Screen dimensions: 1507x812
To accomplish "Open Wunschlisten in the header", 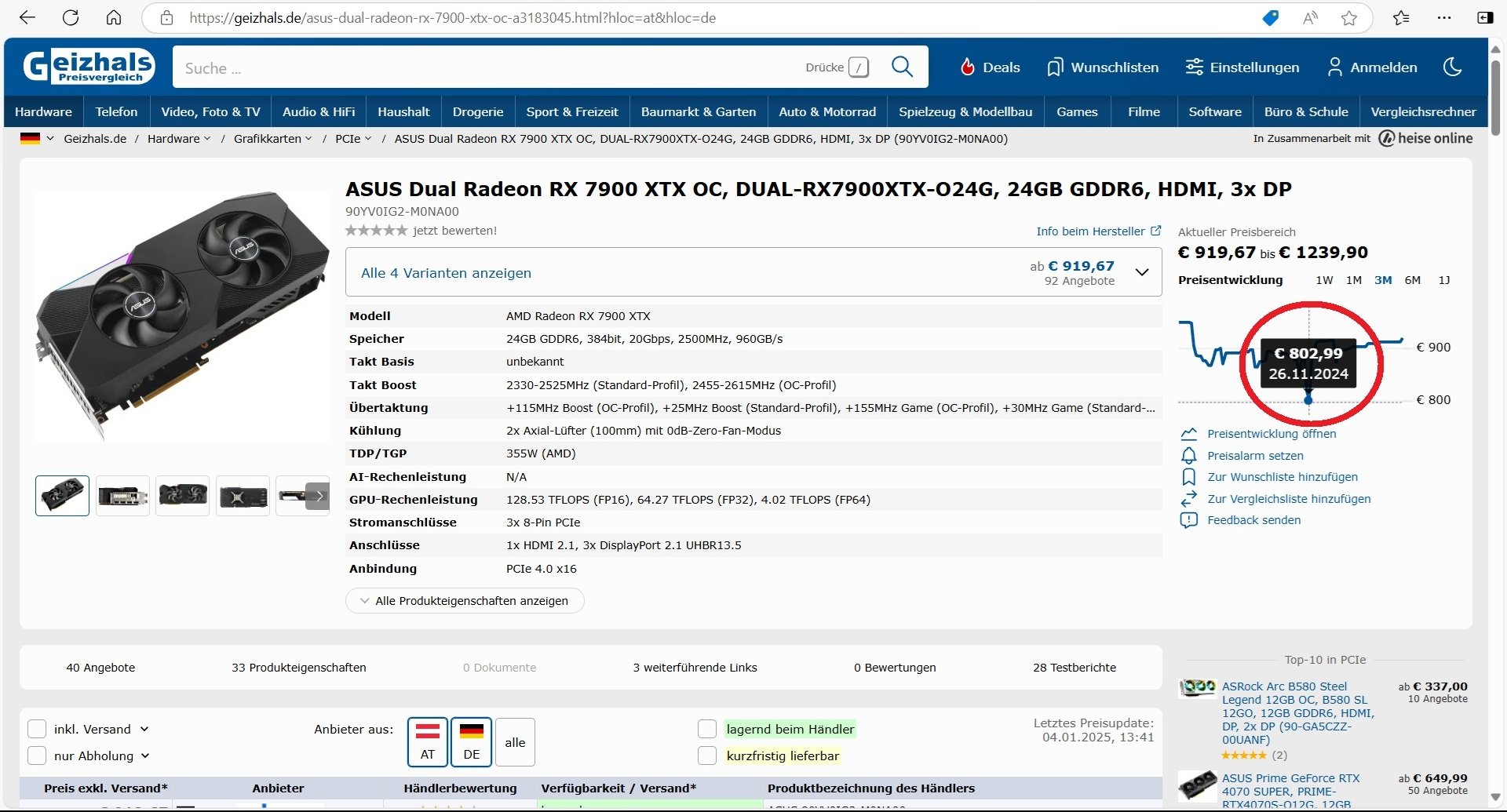I will tap(1103, 67).
